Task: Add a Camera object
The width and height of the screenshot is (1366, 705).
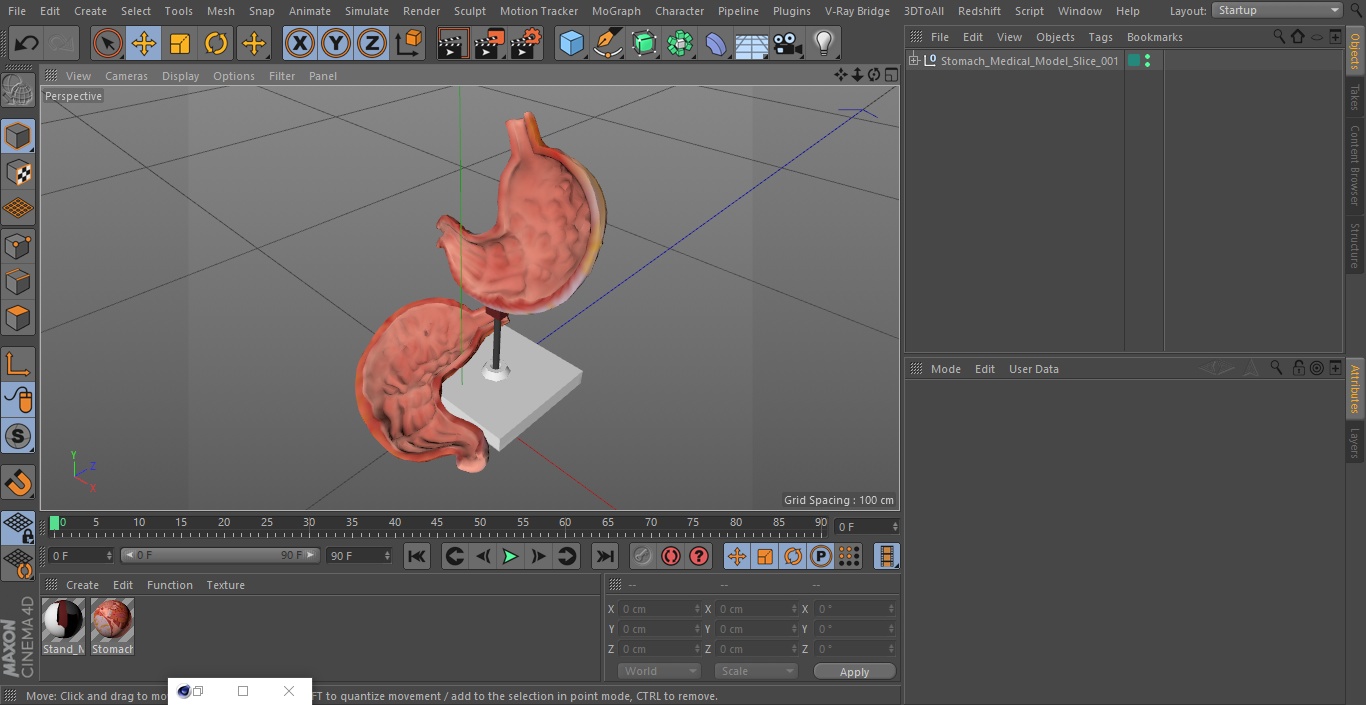Action: pyautogui.click(x=788, y=43)
